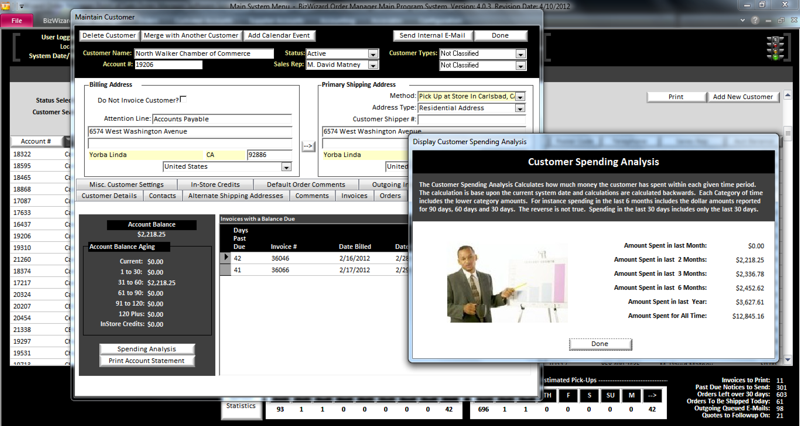Open shipping Method dropdown

(520, 96)
